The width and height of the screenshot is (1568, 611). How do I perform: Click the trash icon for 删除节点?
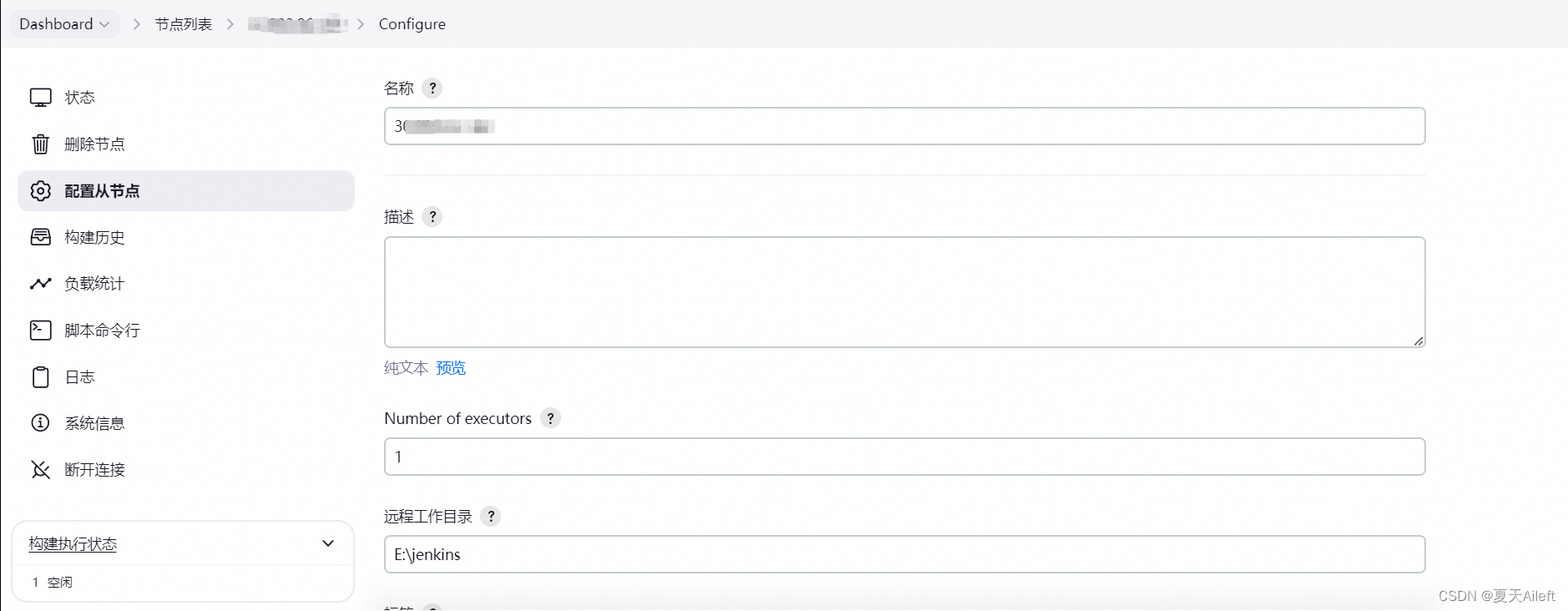coord(40,144)
